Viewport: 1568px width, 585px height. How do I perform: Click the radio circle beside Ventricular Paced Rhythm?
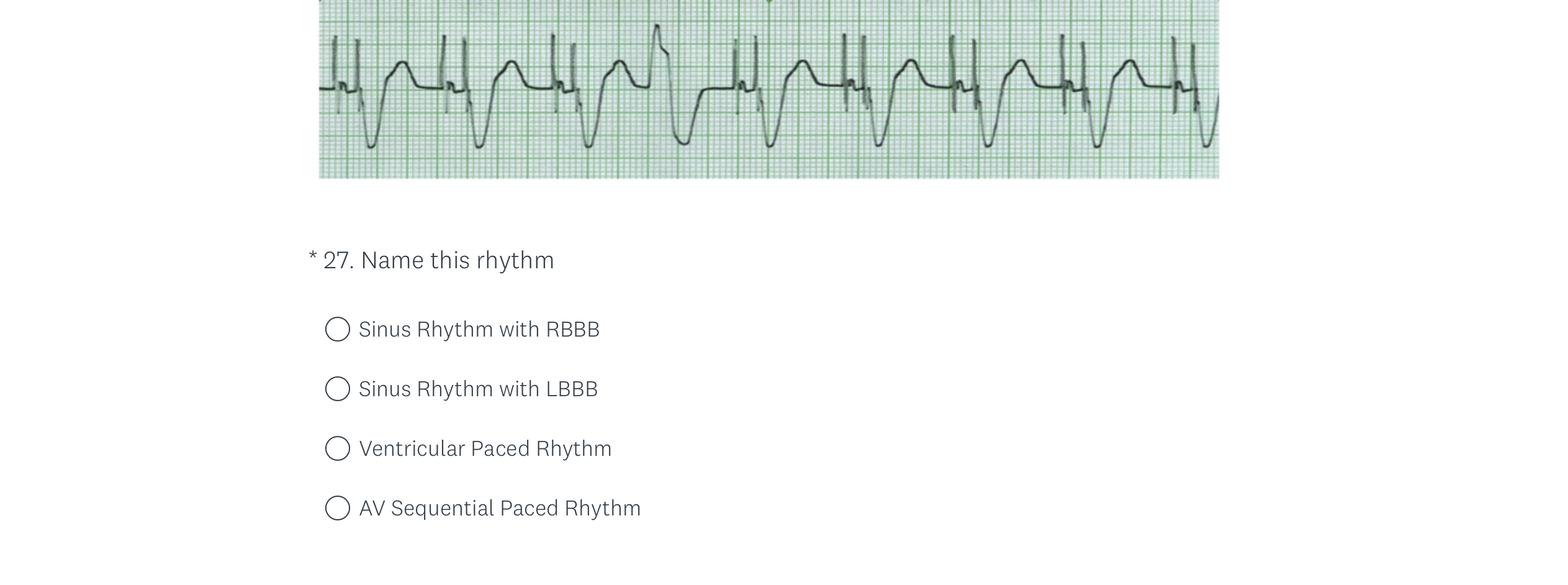[338, 448]
